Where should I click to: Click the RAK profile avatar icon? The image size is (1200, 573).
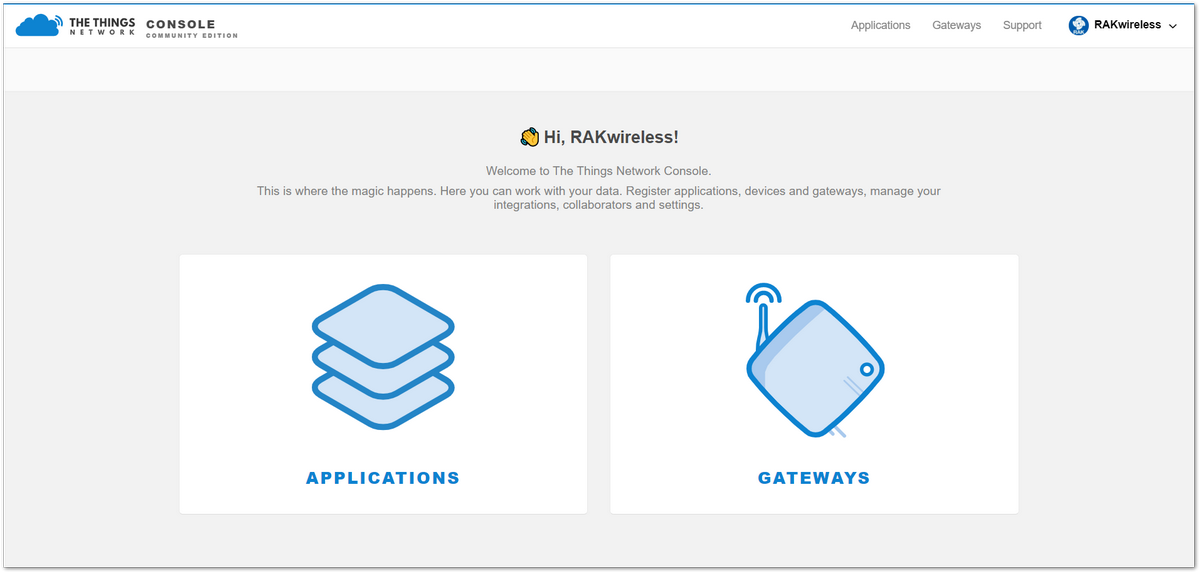click(1078, 26)
